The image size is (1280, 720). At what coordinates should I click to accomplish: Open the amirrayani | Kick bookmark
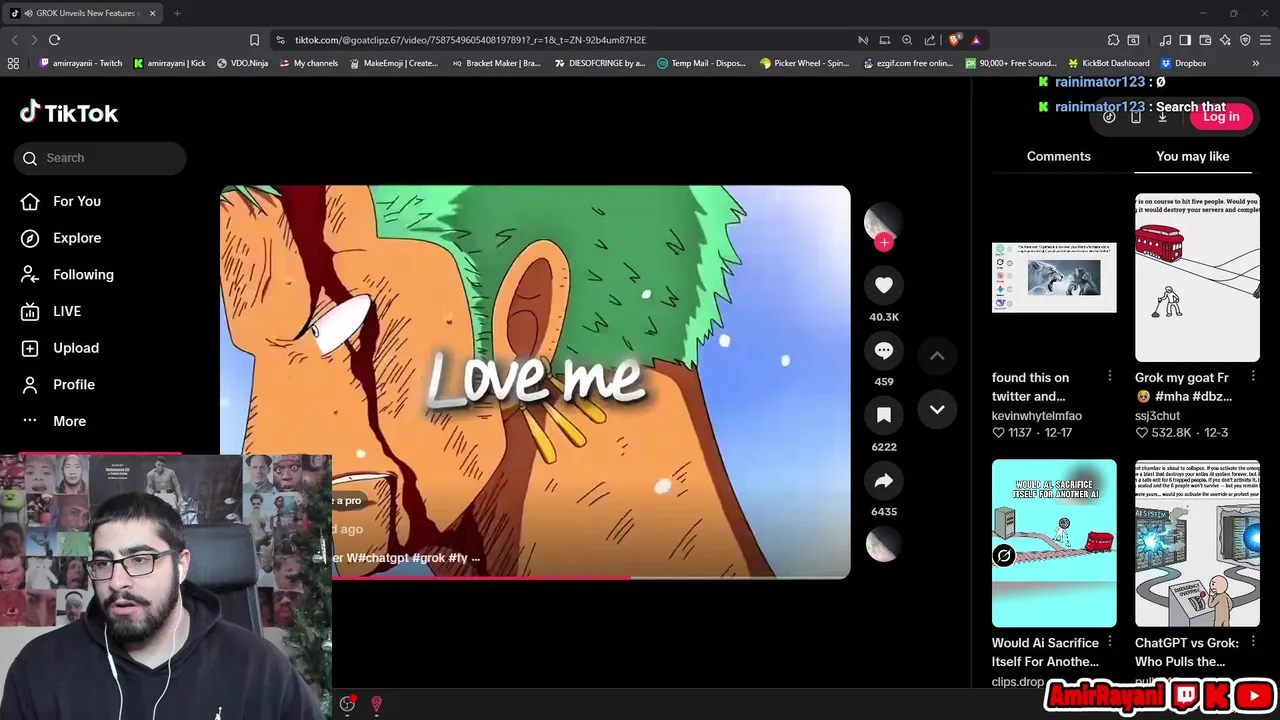point(169,63)
